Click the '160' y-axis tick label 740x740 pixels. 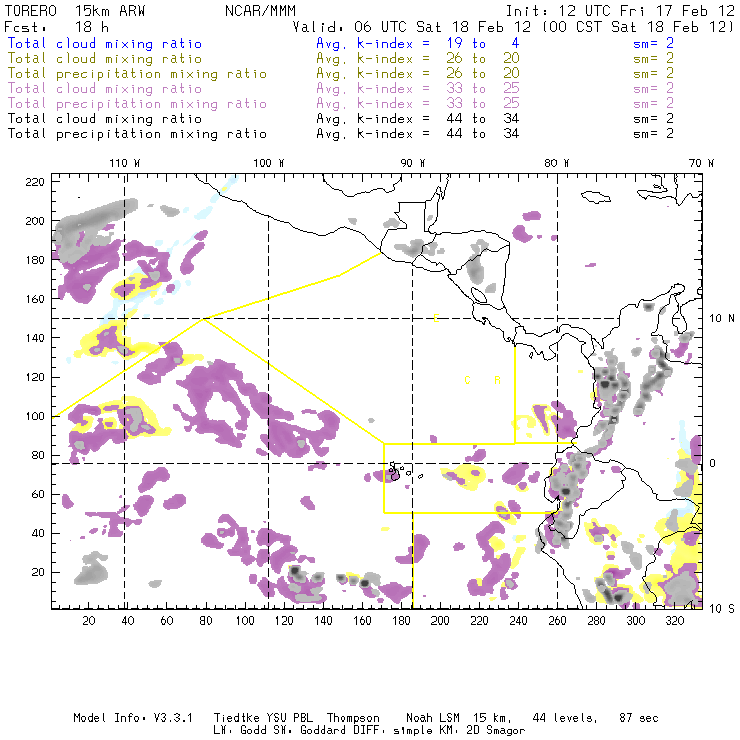click(x=35, y=299)
